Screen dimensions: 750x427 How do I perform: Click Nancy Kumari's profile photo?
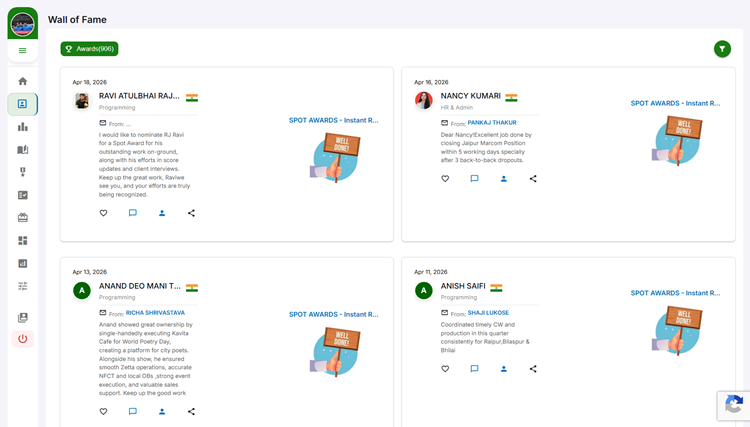point(424,101)
